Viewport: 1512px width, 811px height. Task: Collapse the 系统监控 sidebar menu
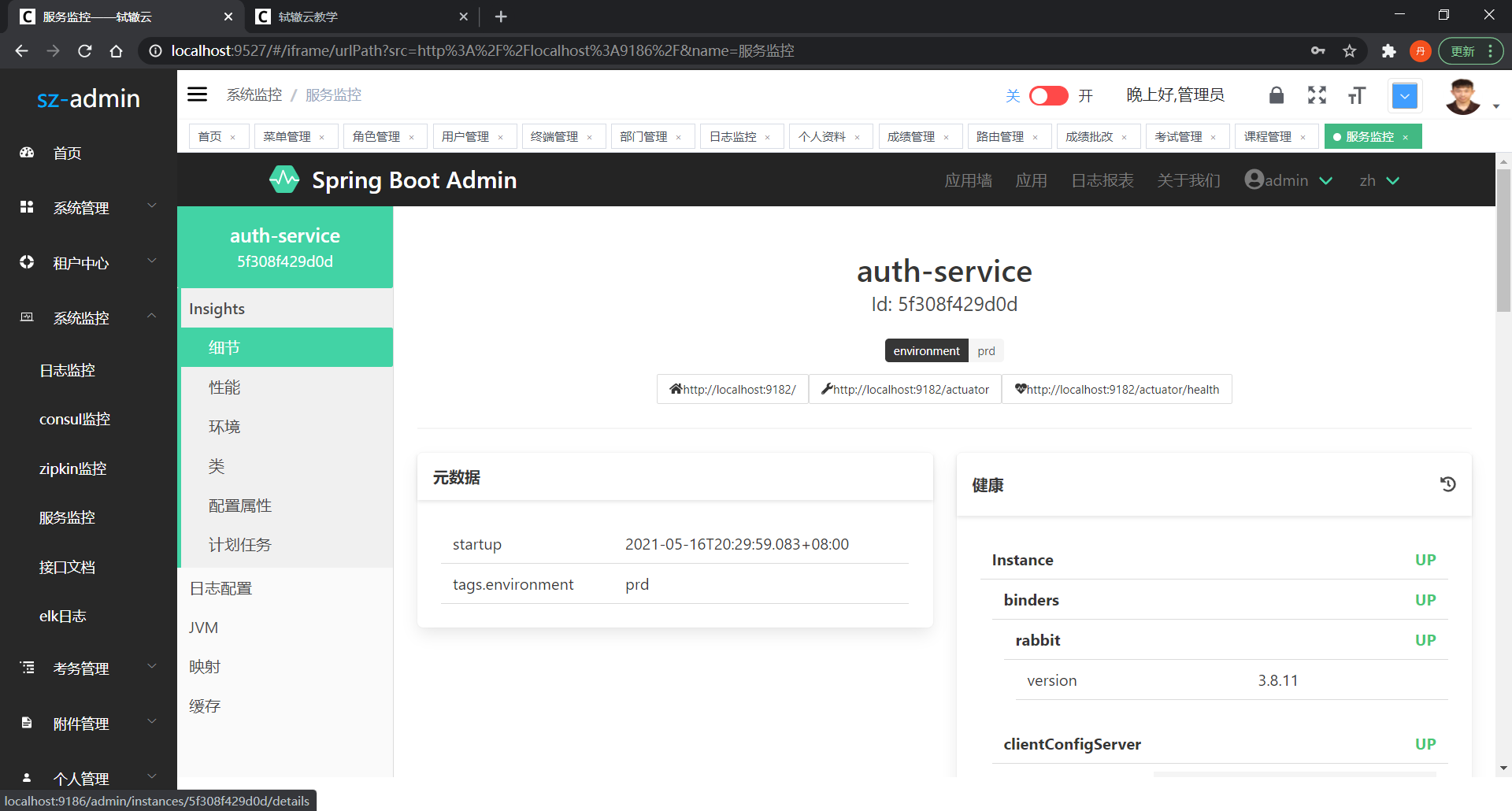click(x=88, y=317)
